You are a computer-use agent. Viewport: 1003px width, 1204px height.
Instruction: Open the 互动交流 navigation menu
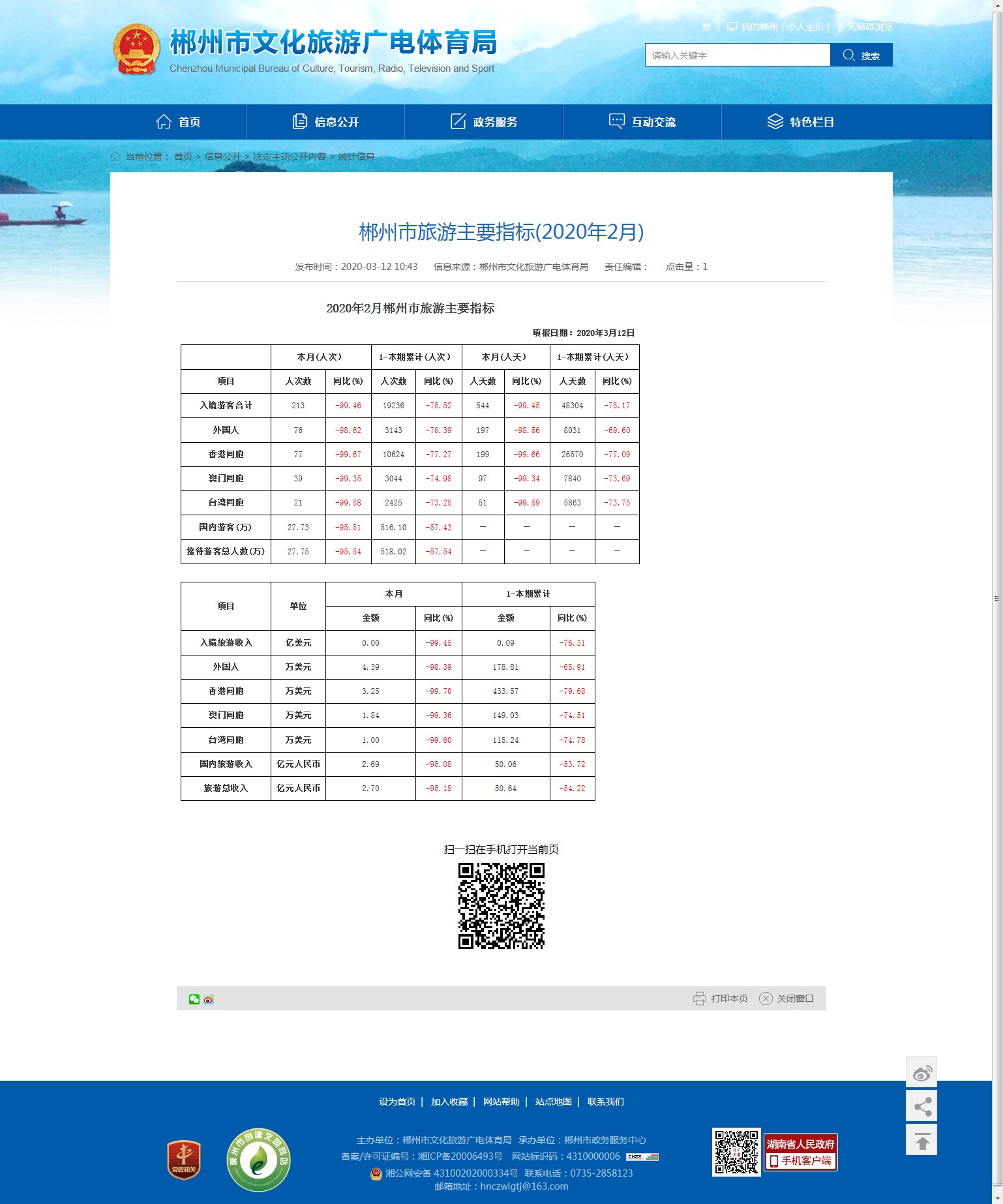coord(642,122)
